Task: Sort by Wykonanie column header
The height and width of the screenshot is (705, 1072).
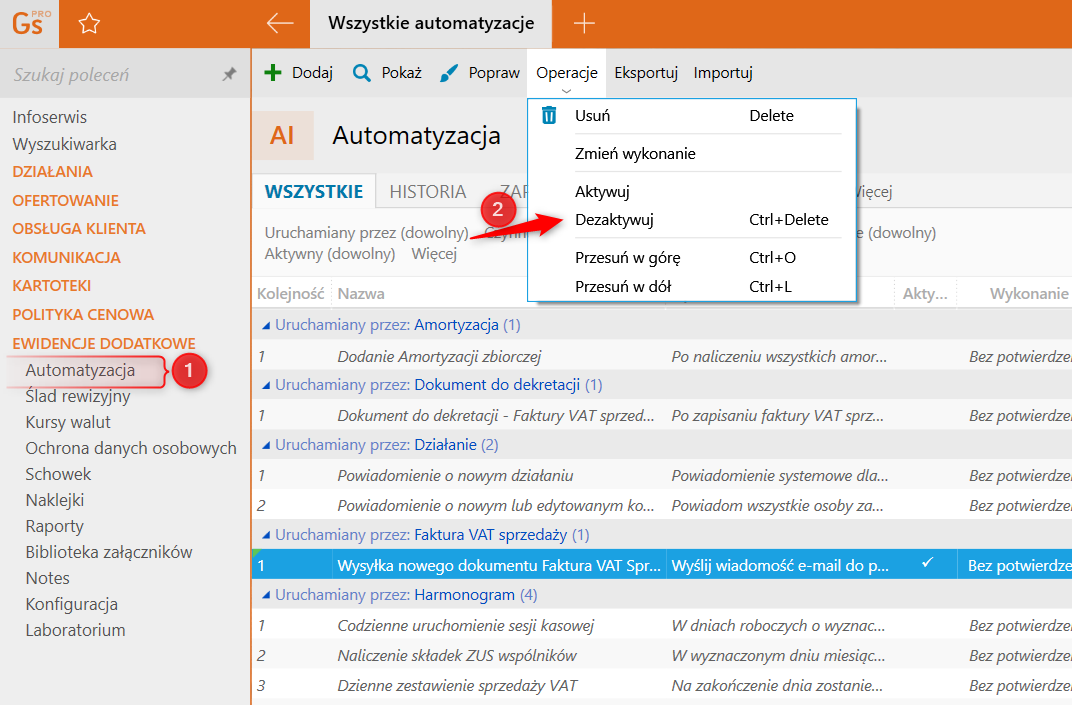Action: 1029,294
